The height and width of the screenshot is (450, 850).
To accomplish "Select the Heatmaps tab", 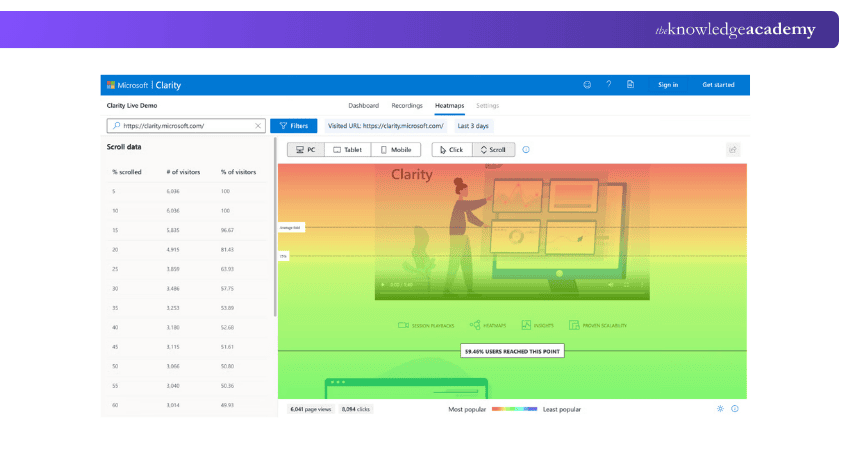I will click(x=449, y=106).
